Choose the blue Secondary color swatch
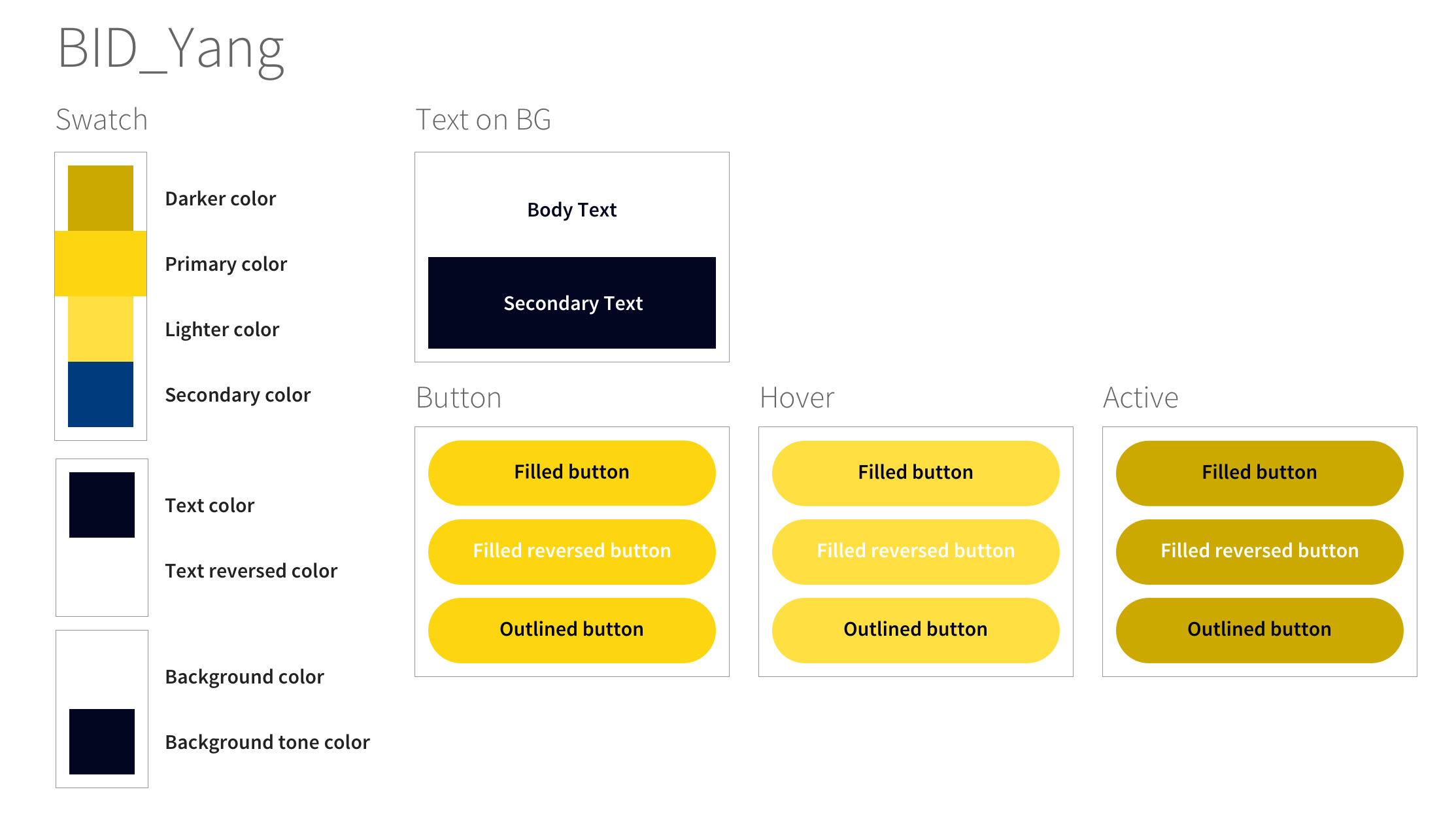Viewport: 1456px width, 832px height. coord(101,394)
